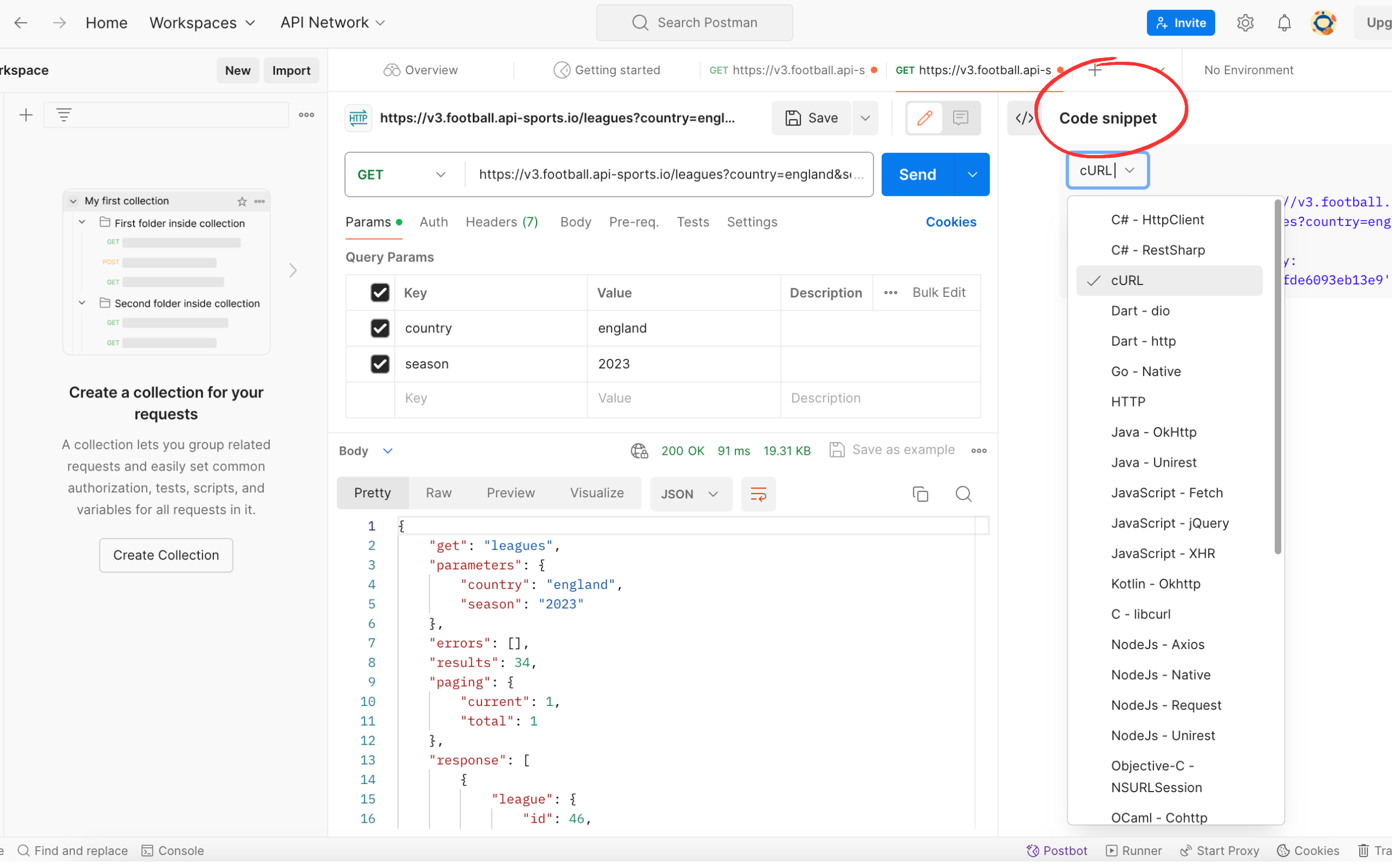Copy the response body with the copy icon
Image resolution: width=1392 pixels, height=868 pixels.
[x=920, y=494]
